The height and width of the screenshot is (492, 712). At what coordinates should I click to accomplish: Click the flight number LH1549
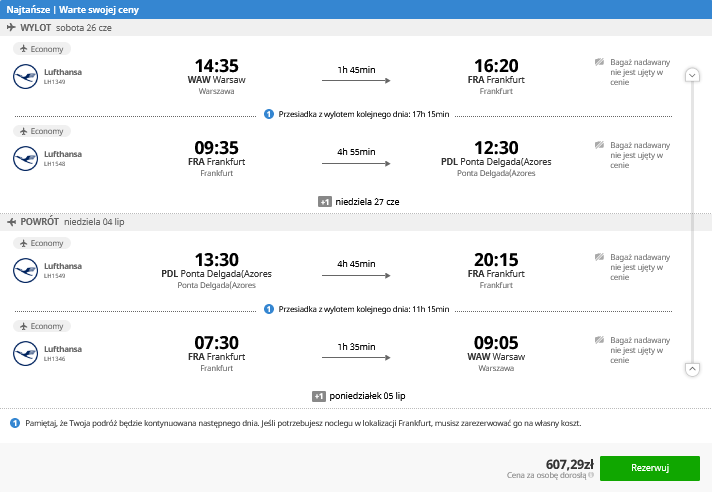click(x=54, y=276)
